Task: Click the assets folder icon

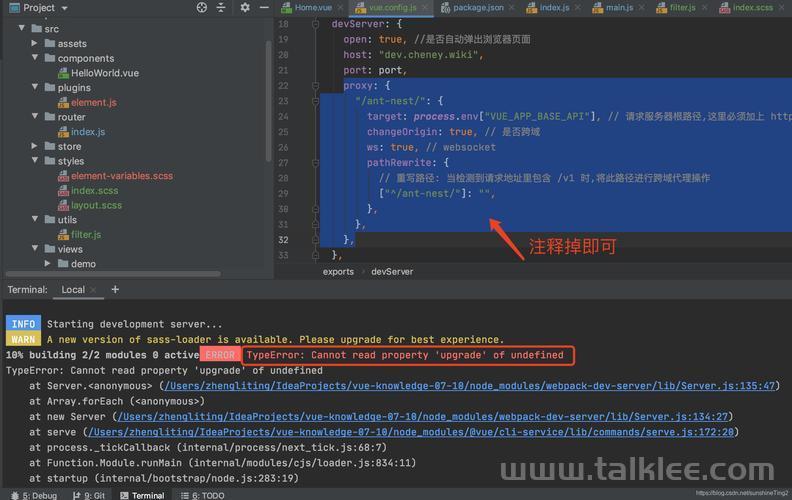Action: (x=50, y=43)
